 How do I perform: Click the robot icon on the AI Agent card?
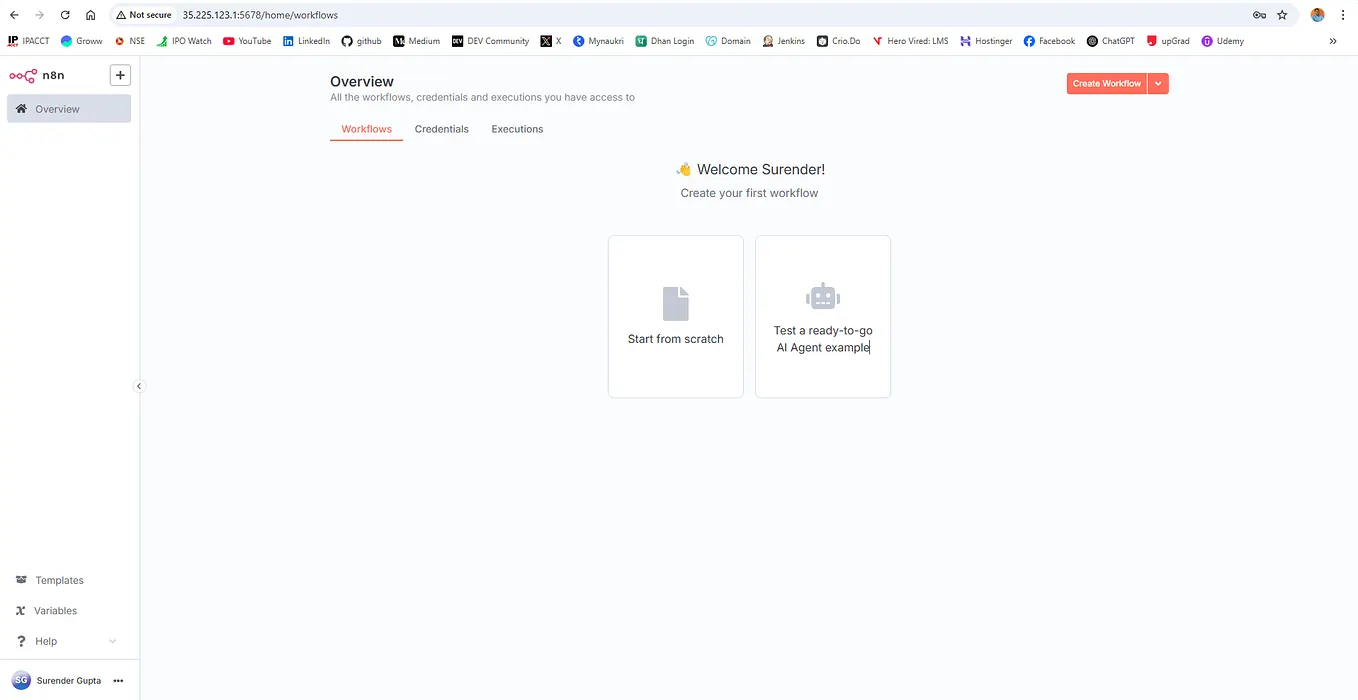coord(822,295)
